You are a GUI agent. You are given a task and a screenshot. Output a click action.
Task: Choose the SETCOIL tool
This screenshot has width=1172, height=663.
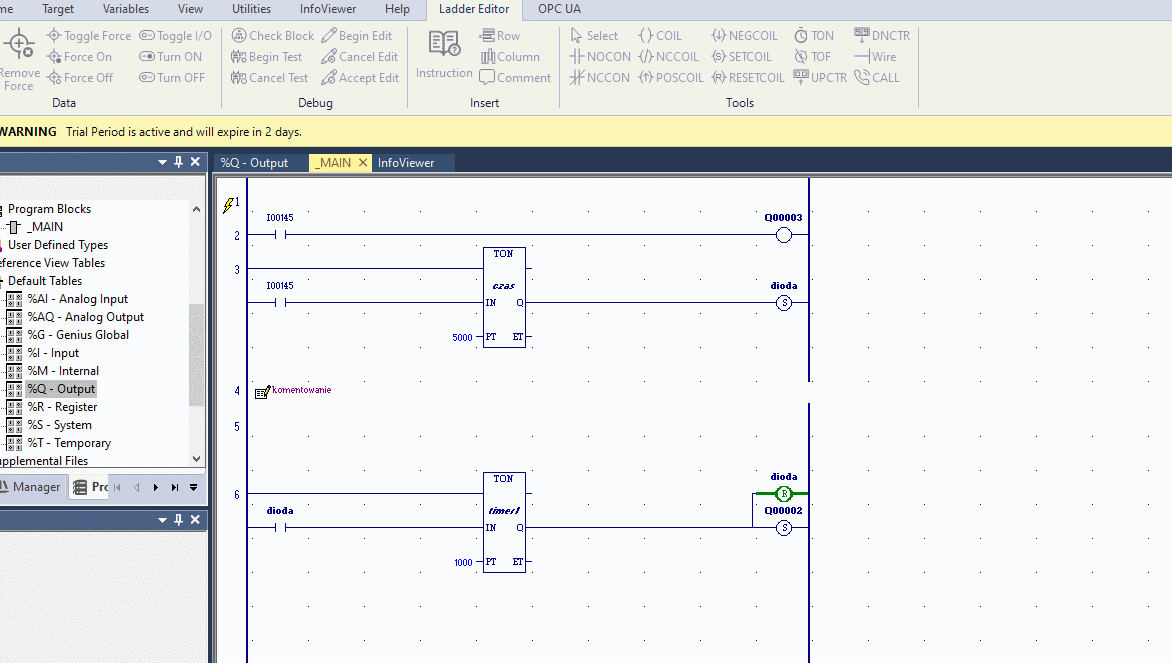741,57
